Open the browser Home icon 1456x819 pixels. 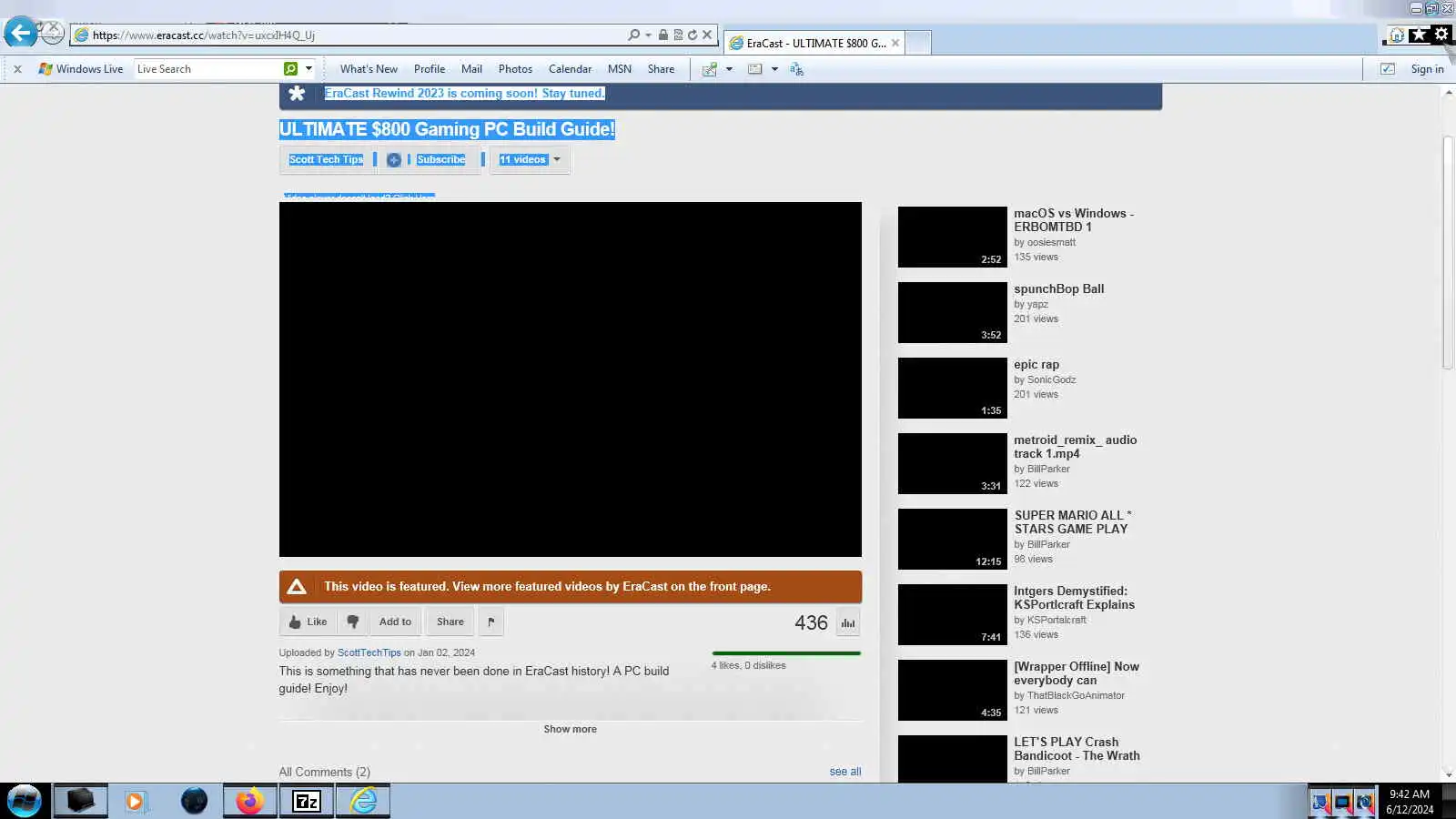point(1397,35)
